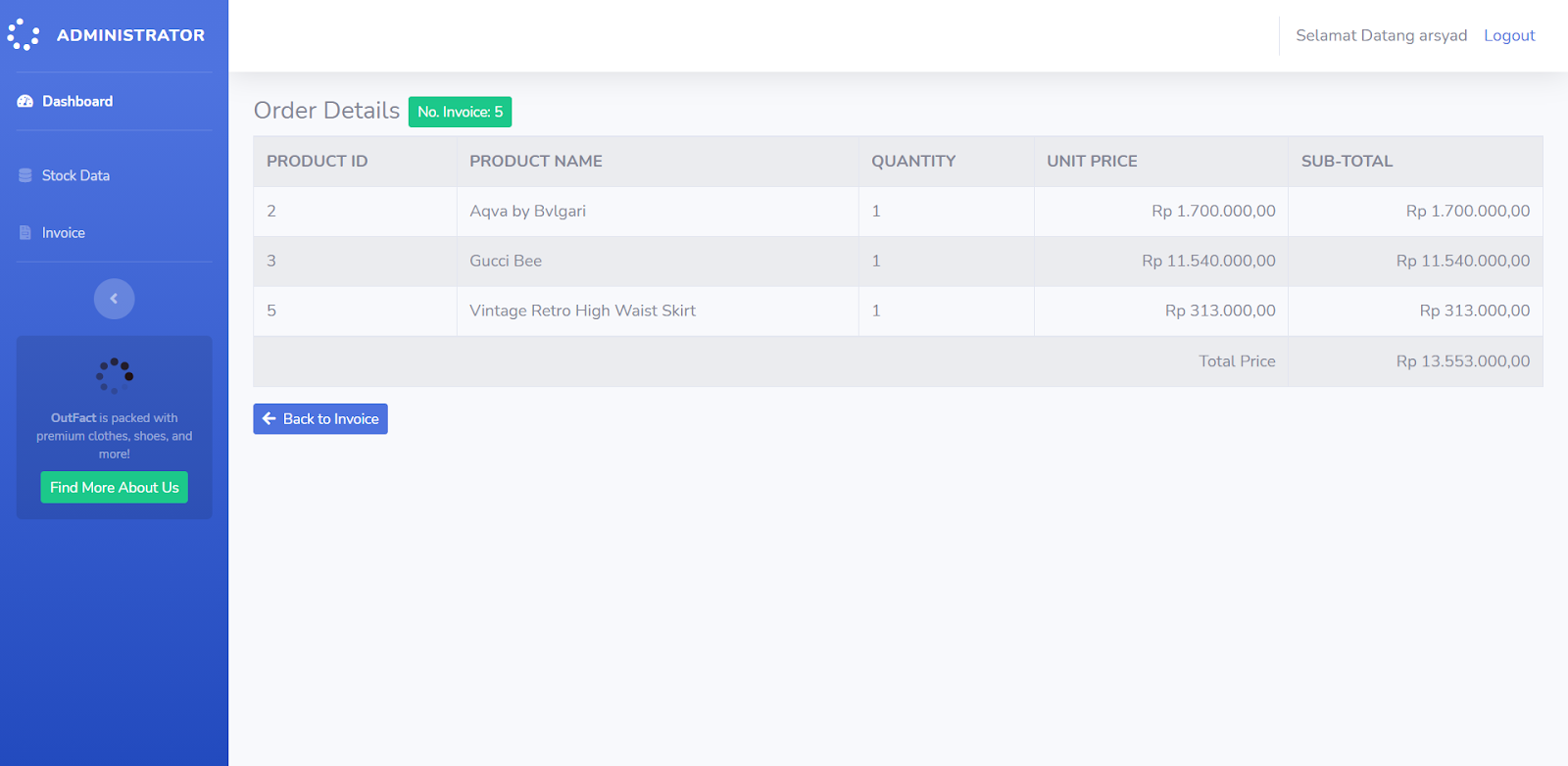Open the Dashboard menu item
1568x766 pixels.
pyautogui.click(x=114, y=101)
